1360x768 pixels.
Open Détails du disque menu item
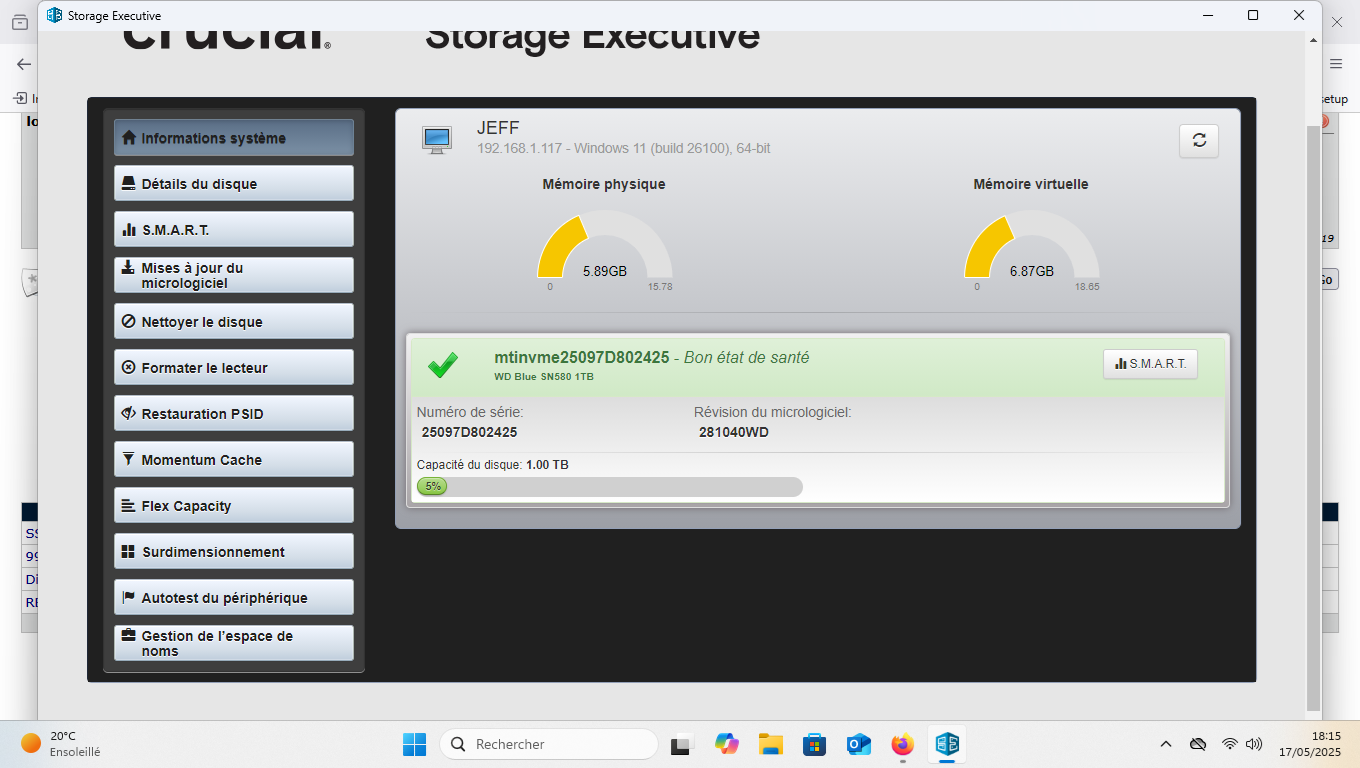point(233,184)
